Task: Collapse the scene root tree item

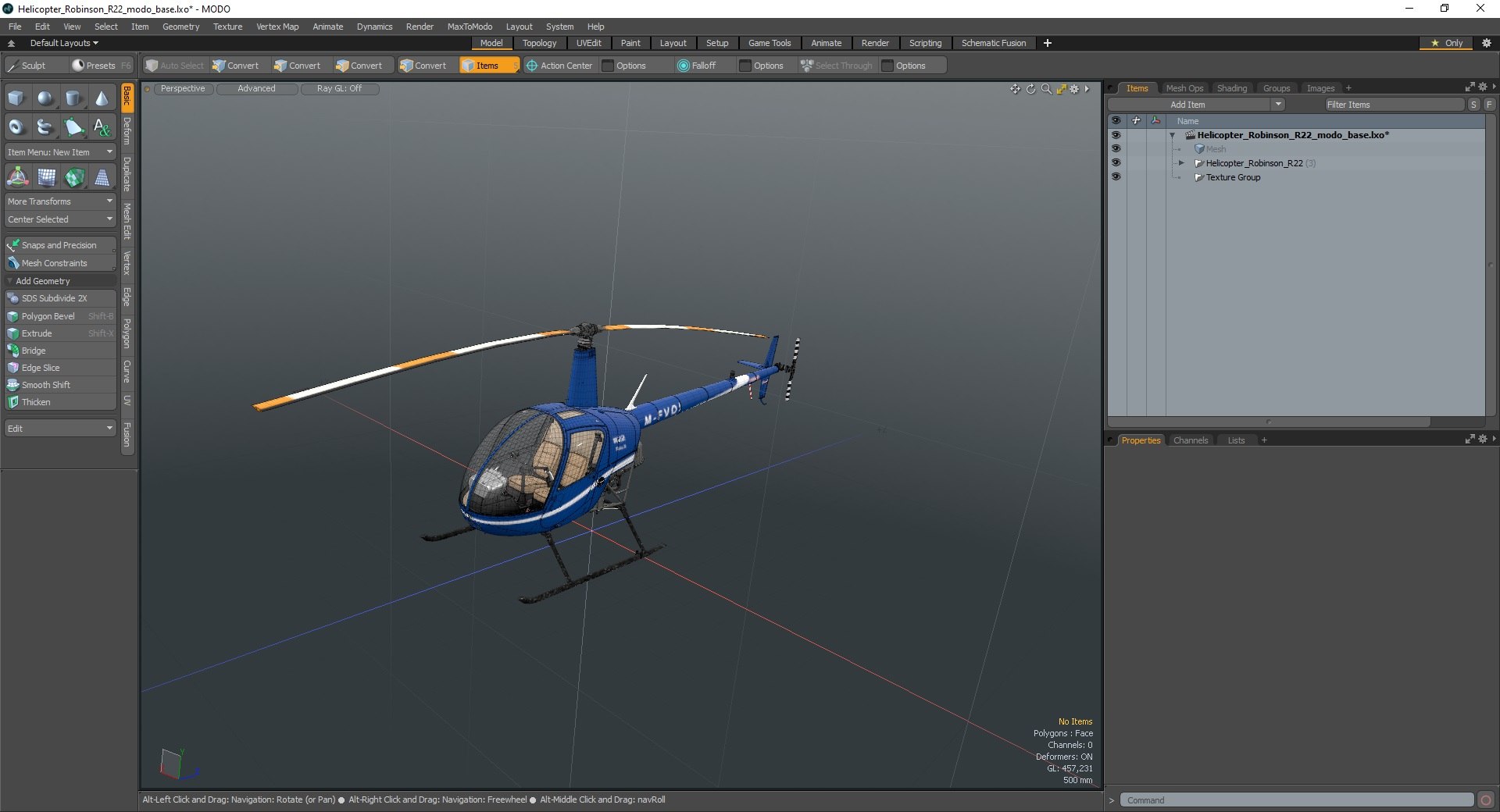Action: point(1172,135)
